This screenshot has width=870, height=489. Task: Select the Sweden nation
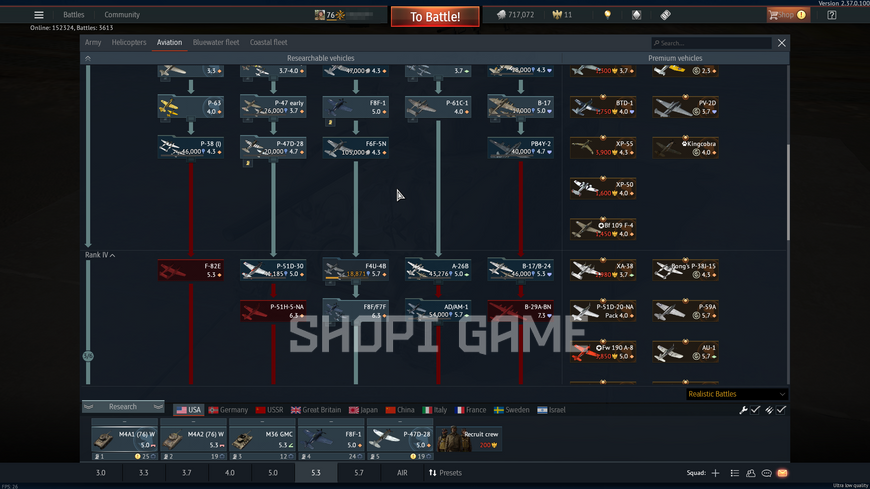coord(512,410)
